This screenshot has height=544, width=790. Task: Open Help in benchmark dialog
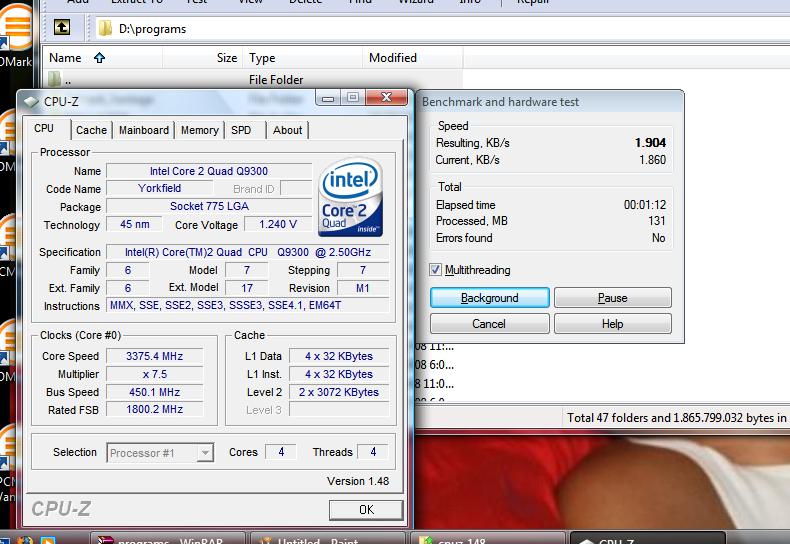point(613,323)
